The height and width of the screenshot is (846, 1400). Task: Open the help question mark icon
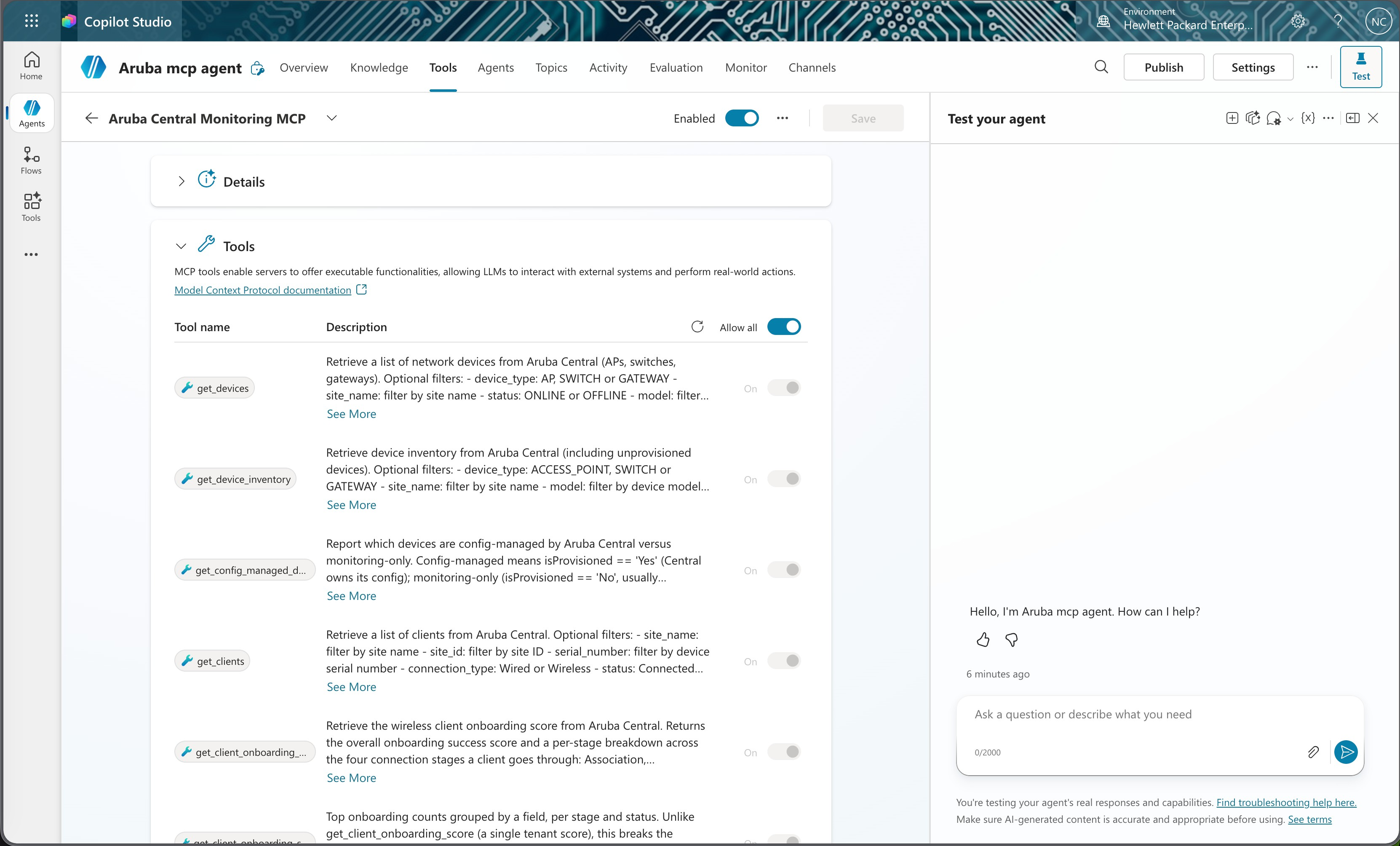point(1338,21)
